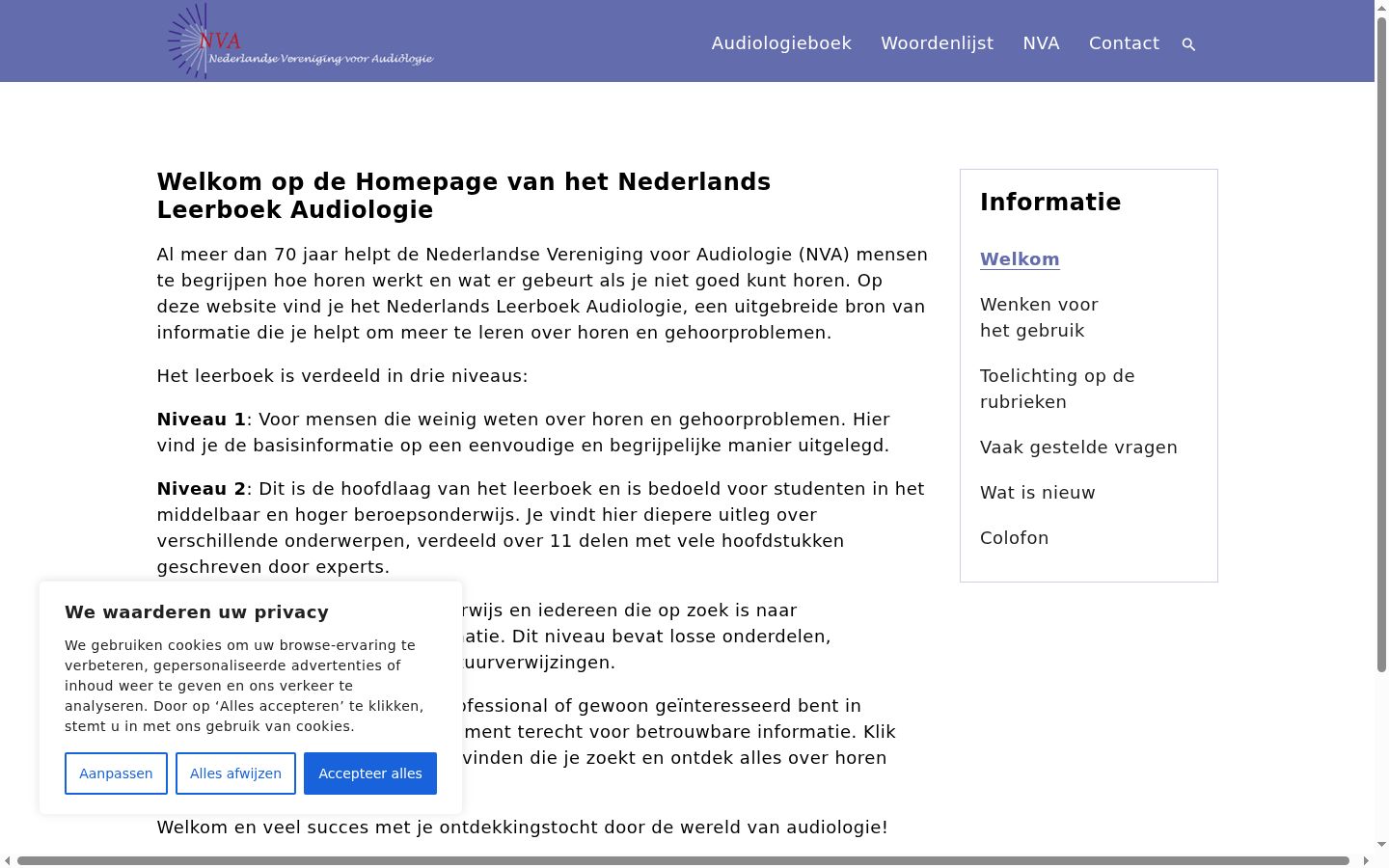Click 'Het leerboek is verdeeld in drie niveaus:'
Viewport: 1389px width, 868px height.
pos(342,376)
